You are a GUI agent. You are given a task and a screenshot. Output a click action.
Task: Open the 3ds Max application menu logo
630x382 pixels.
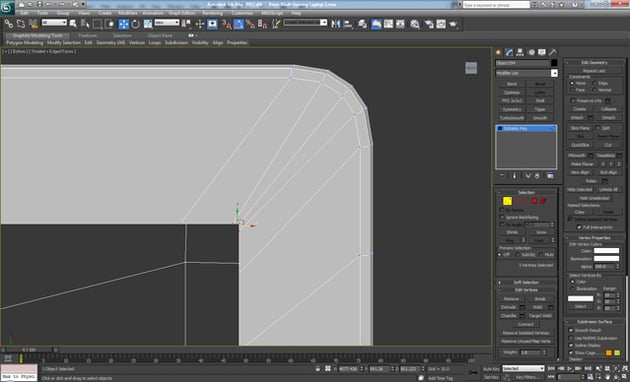(7, 7)
